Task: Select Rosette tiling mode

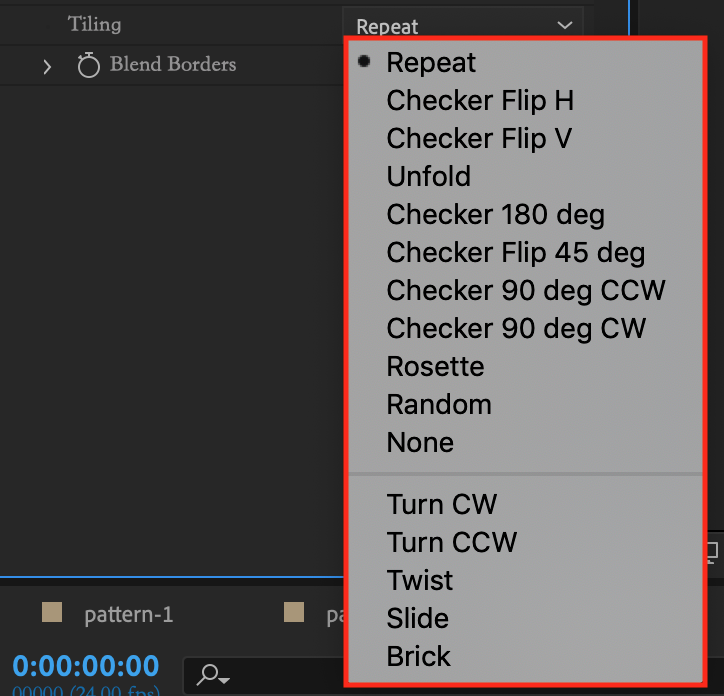Action: click(435, 367)
